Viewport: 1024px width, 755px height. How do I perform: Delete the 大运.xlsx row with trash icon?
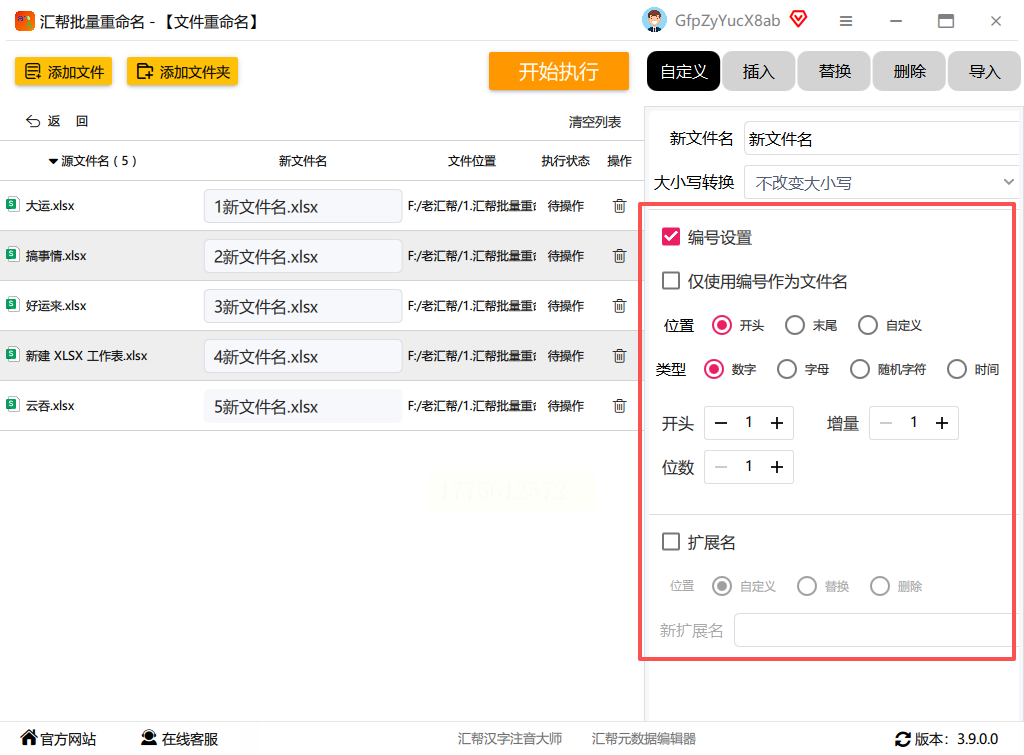click(619, 206)
